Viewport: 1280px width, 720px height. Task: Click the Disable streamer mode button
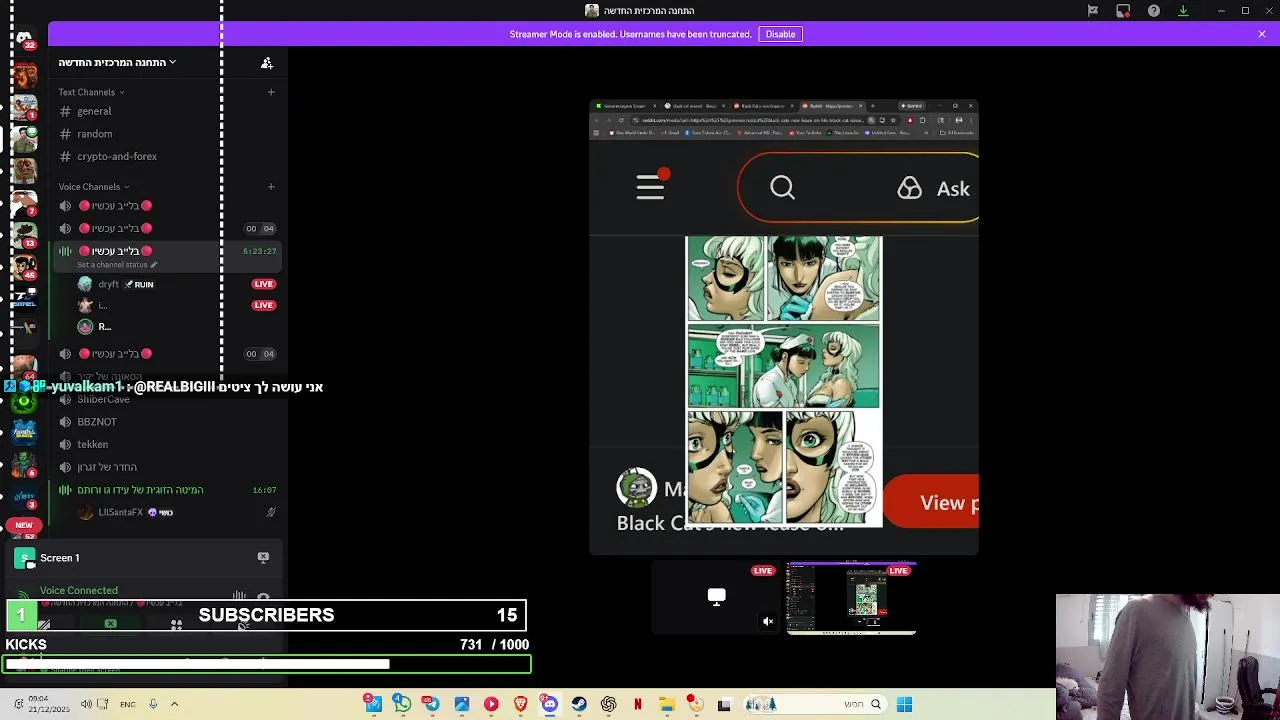click(780, 34)
